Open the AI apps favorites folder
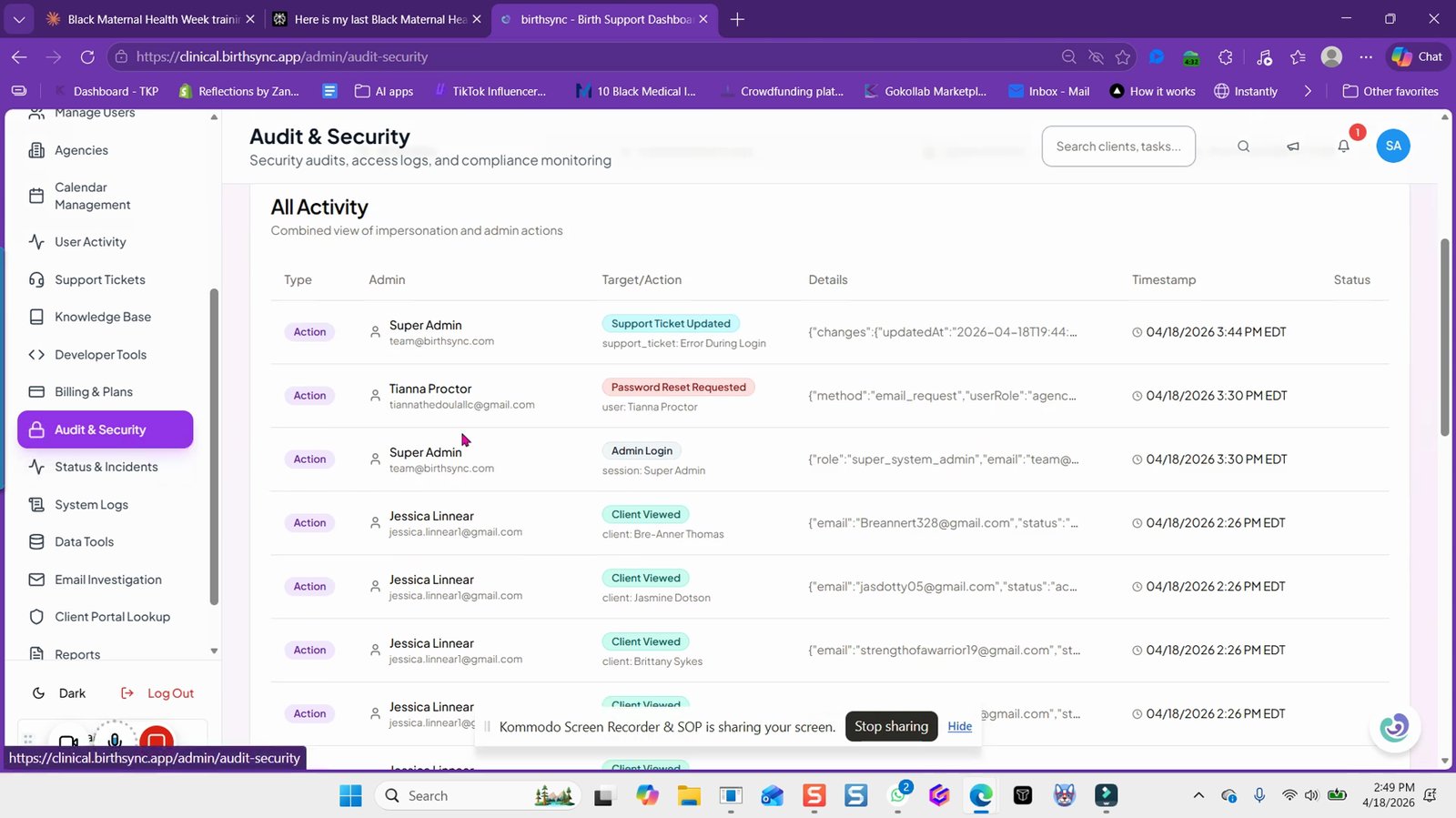The image size is (1456, 818). coord(384,91)
